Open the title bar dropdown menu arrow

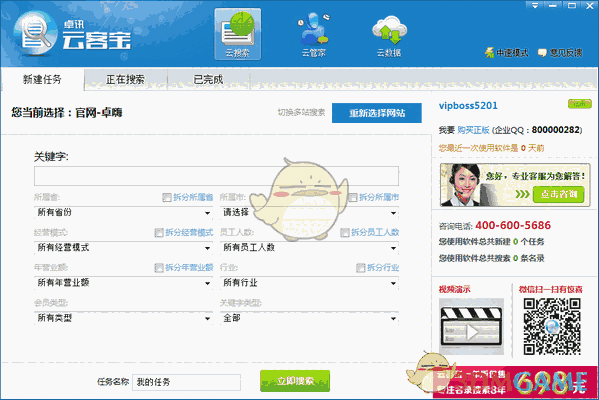[x=535, y=5]
